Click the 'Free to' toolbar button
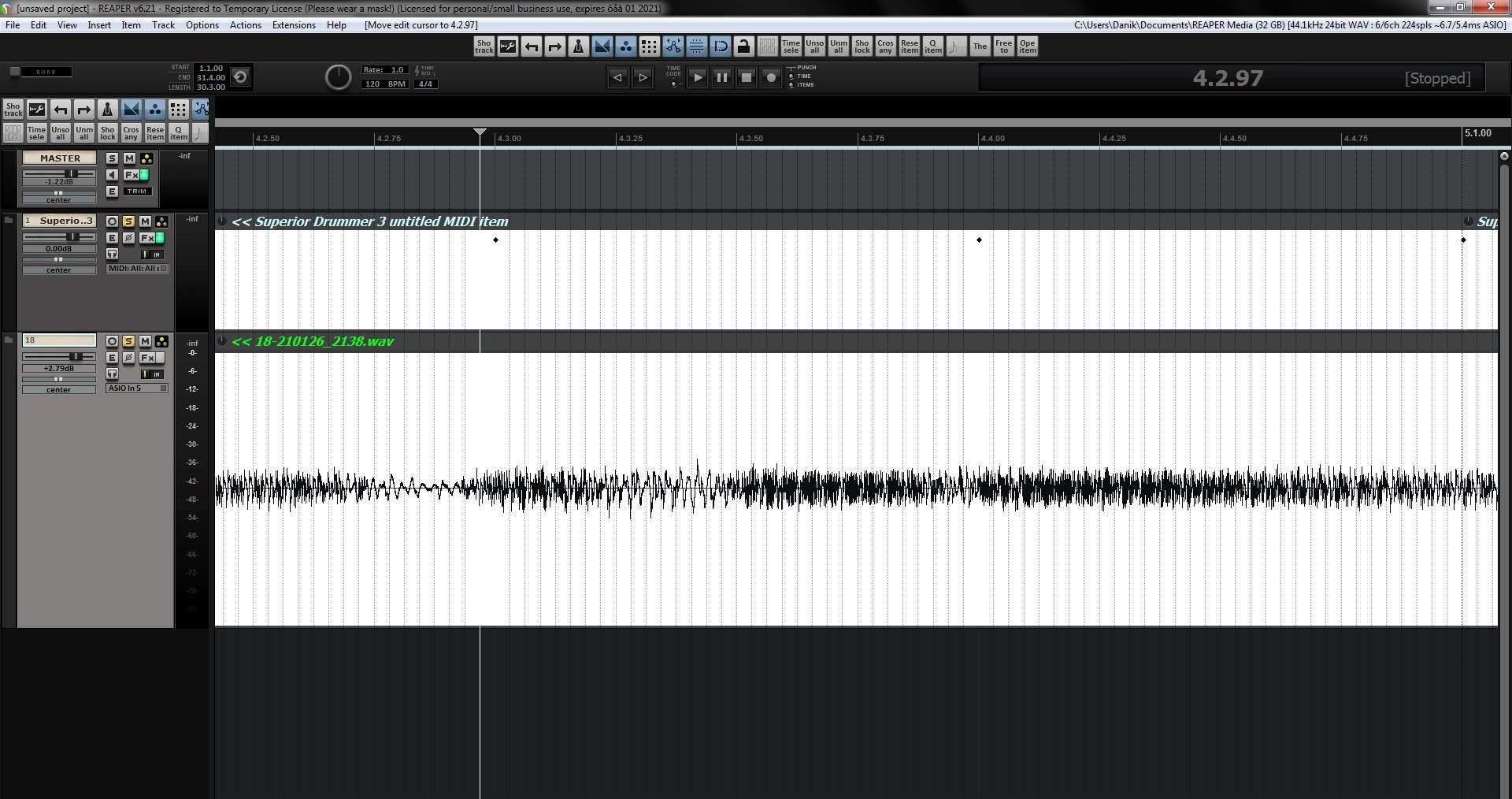Viewport: 1512px width, 799px height. click(x=1003, y=46)
